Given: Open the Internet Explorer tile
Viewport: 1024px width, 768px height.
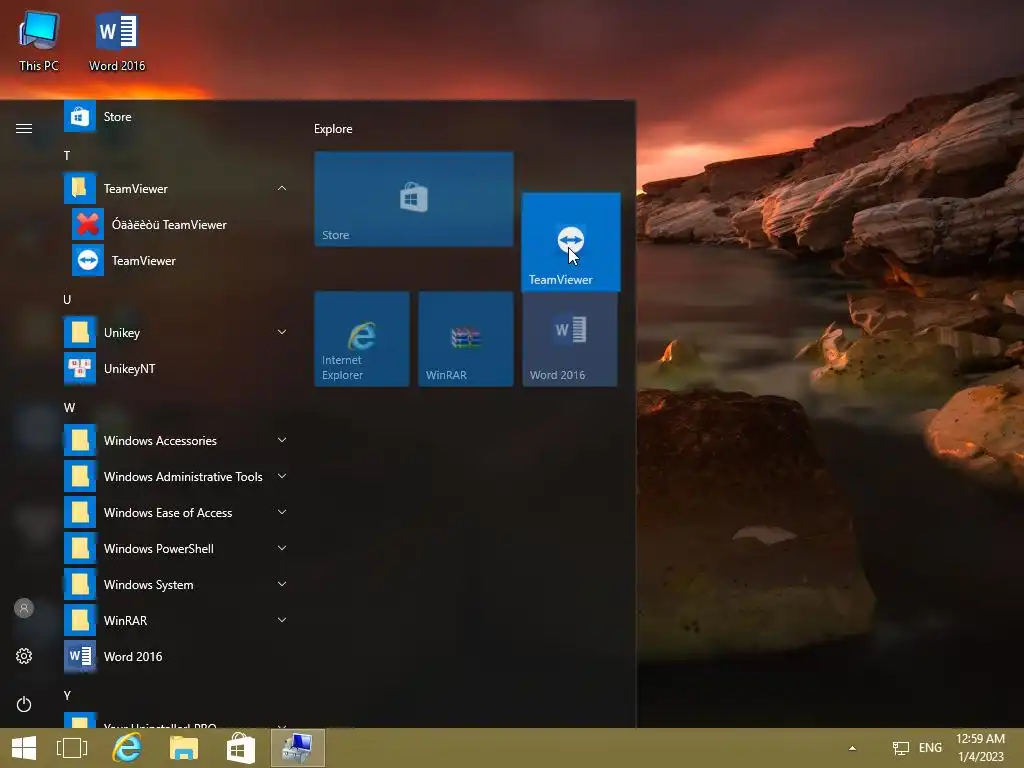Looking at the screenshot, I should (362, 339).
